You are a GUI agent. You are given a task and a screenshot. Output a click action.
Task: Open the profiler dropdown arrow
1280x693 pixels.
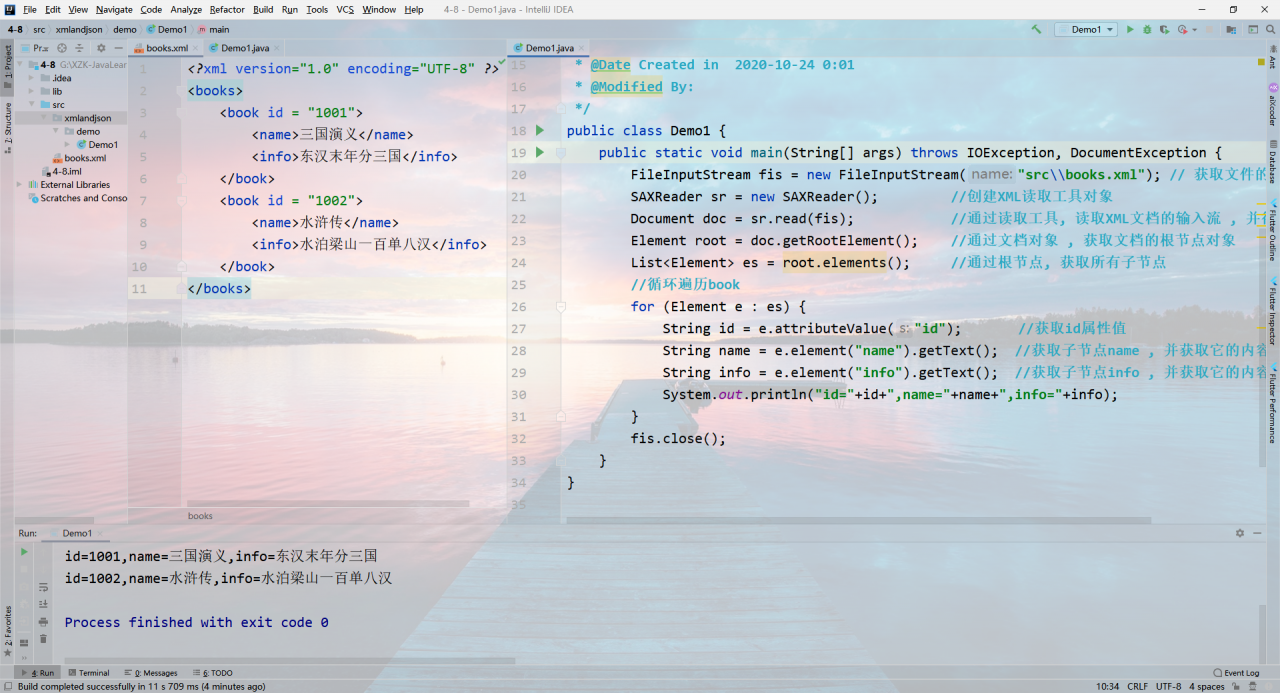pos(1194,30)
